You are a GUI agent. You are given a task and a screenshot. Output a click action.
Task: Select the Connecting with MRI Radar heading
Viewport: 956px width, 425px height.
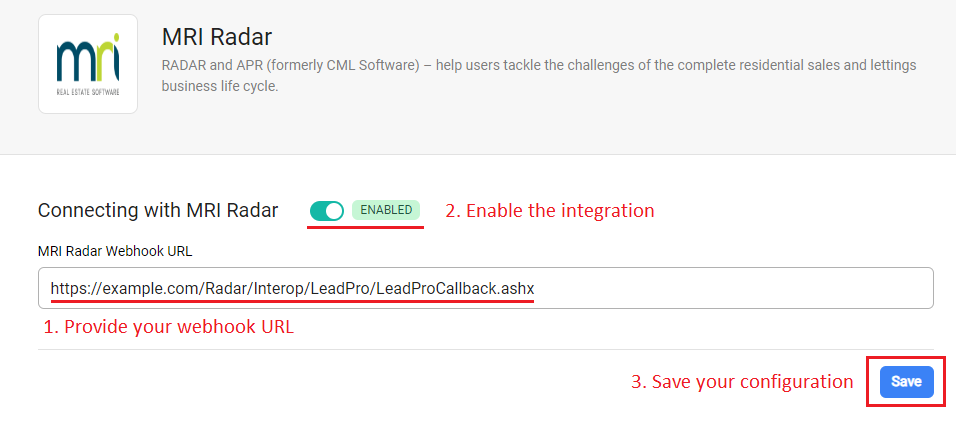[x=158, y=211]
